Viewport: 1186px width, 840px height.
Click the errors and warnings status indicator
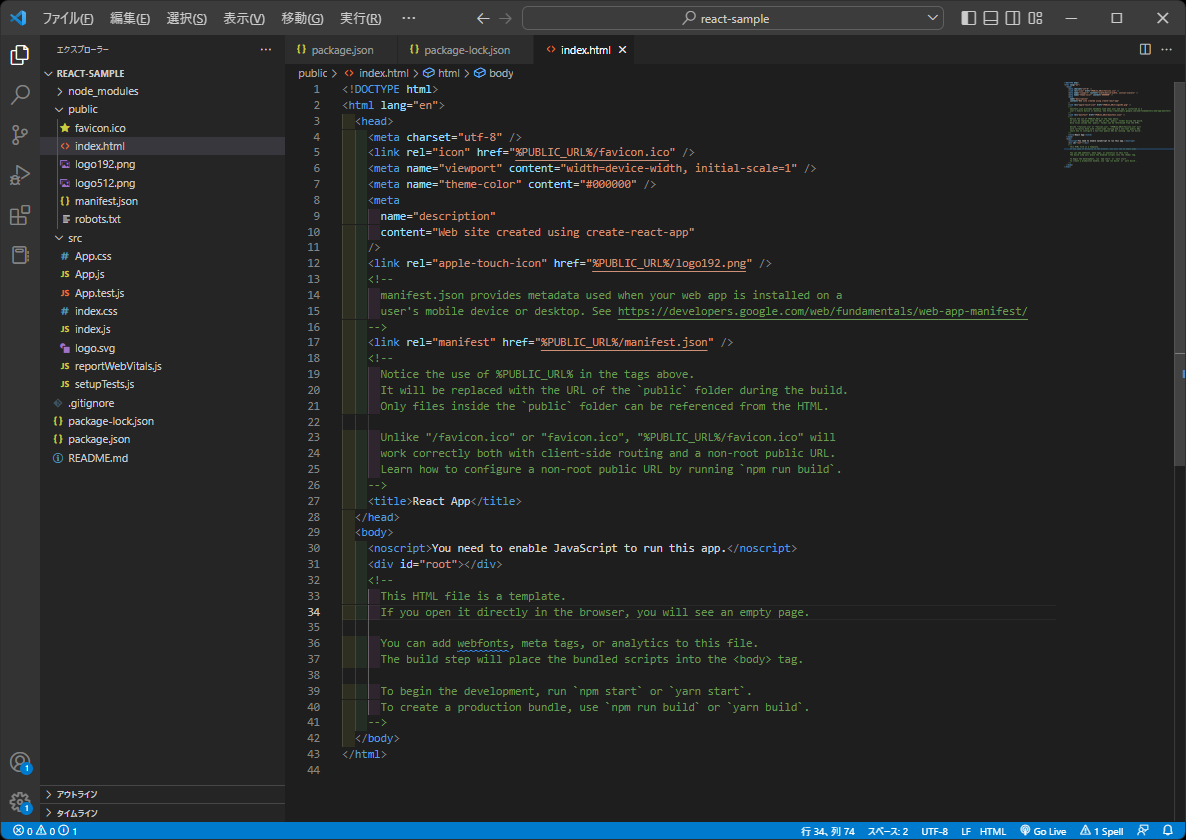pyautogui.click(x=45, y=831)
